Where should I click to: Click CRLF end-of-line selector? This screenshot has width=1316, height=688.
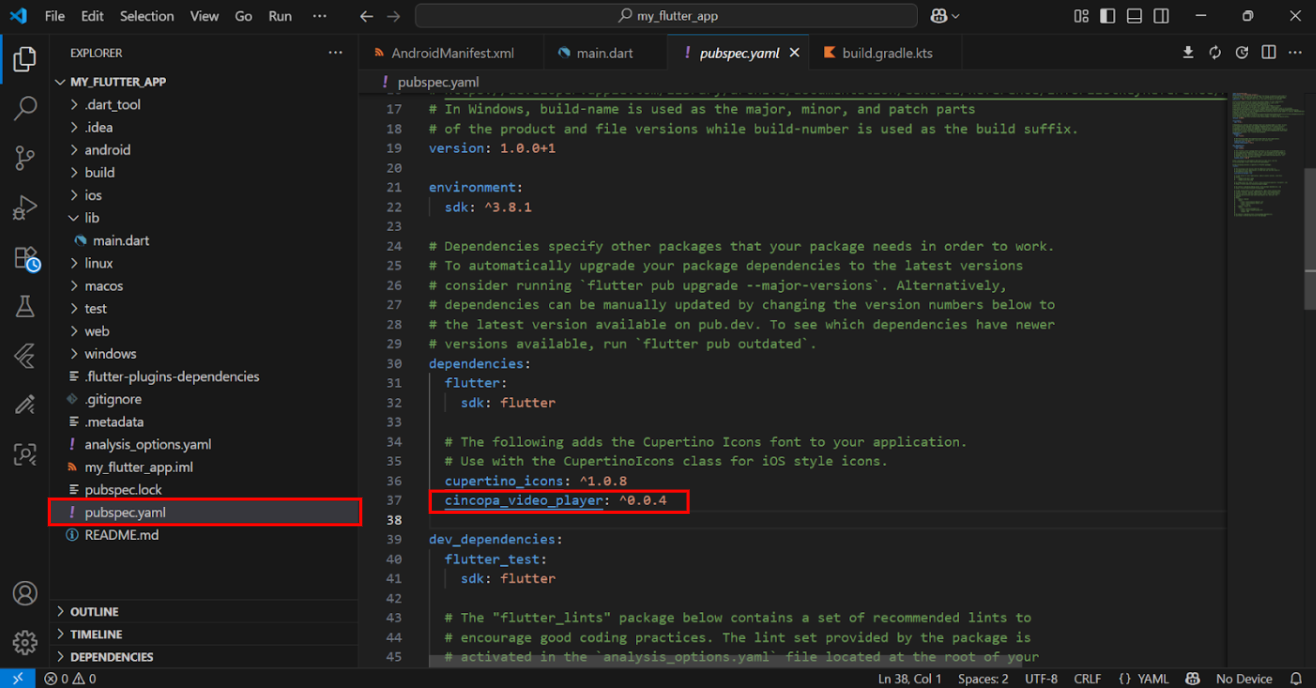(x=1087, y=678)
